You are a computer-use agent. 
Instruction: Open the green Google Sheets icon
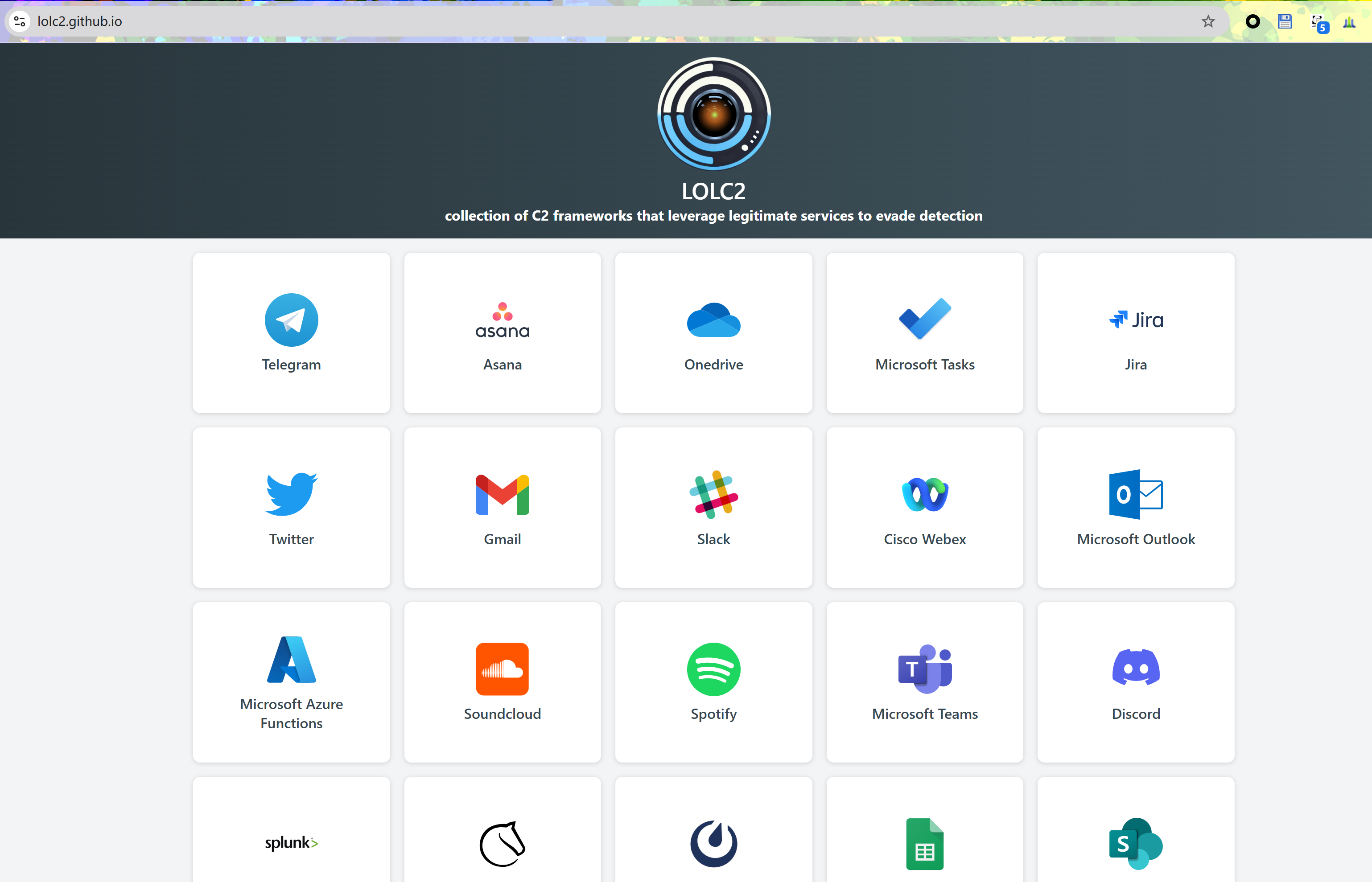coord(925,844)
